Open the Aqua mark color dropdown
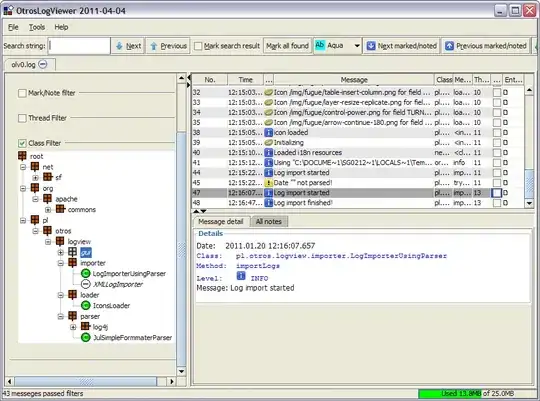Image resolution: width=540 pixels, height=401 pixels. click(357, 46)
